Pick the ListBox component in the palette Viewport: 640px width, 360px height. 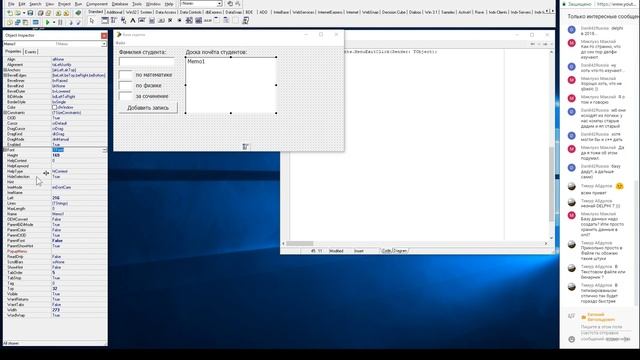pos(189,21)
